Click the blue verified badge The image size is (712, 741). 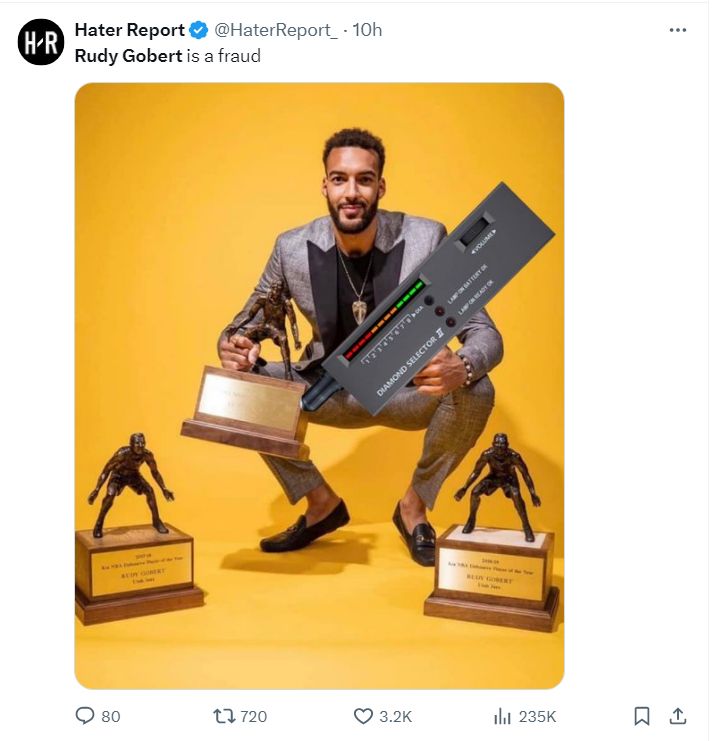[198, 30]
